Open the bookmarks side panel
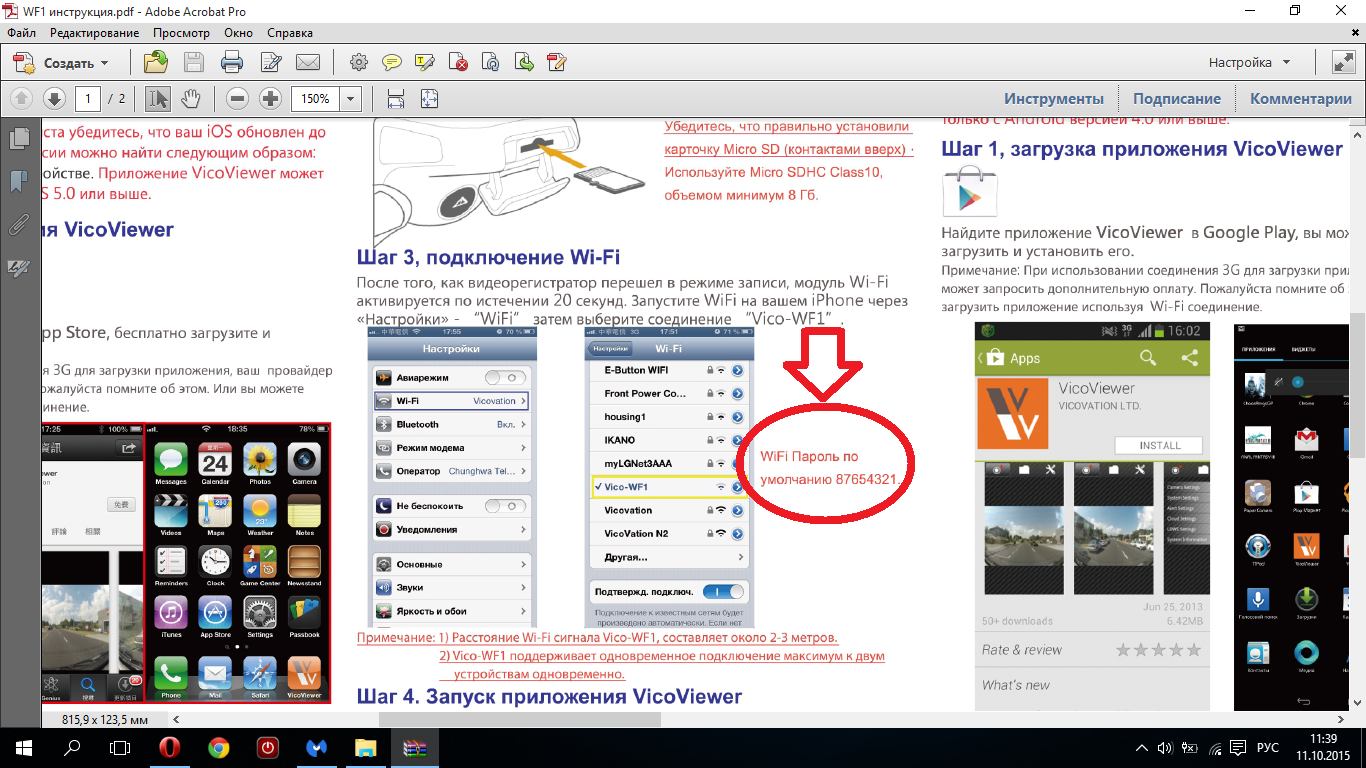 (18, 181)
